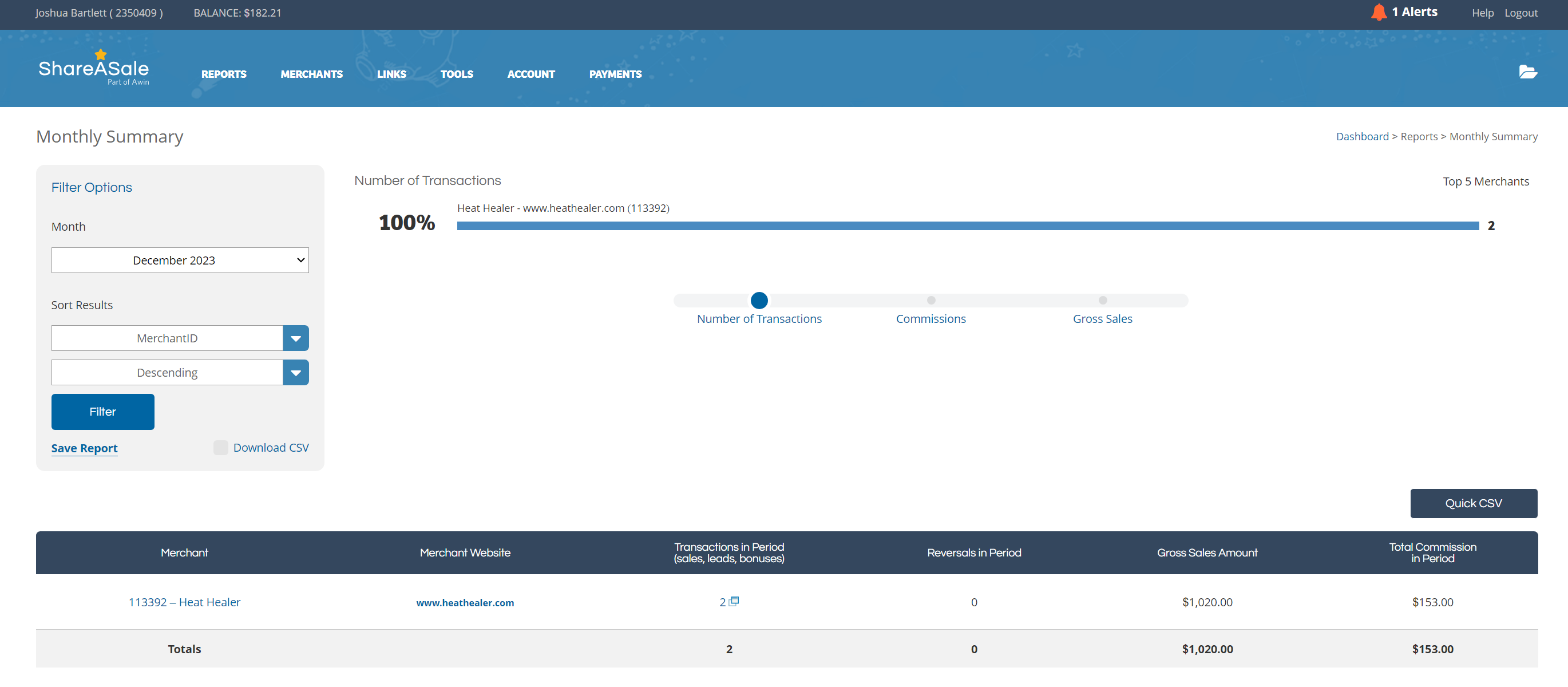Click the Number of Transactions chart label

pos(759,318)
